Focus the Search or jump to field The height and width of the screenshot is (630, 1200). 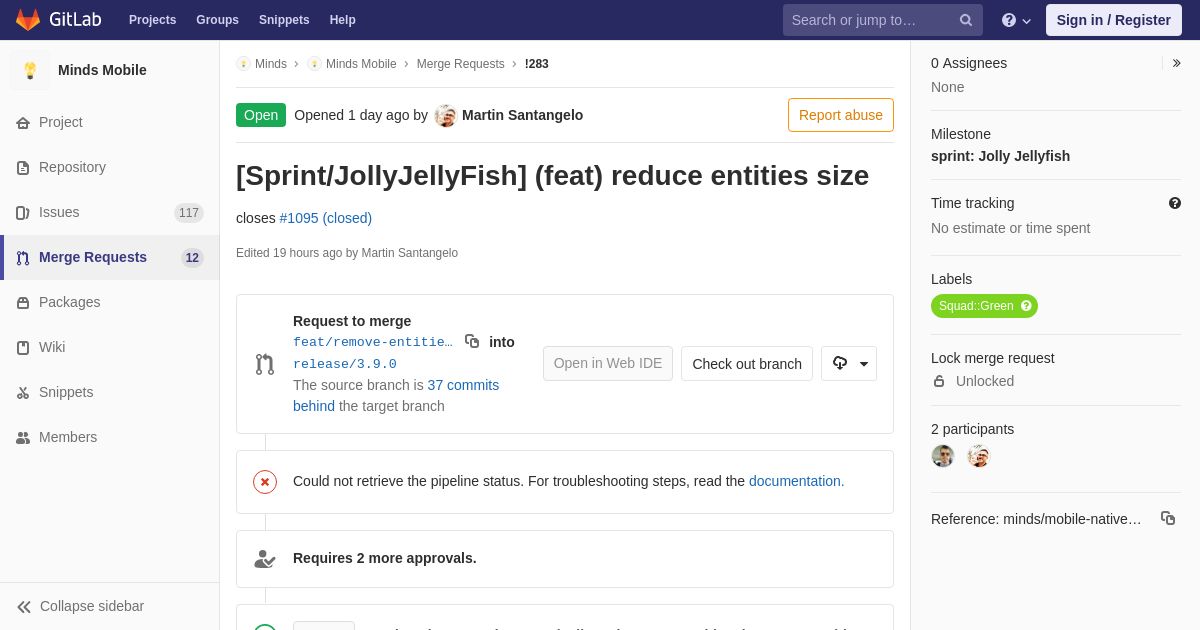tap(870, 20)
